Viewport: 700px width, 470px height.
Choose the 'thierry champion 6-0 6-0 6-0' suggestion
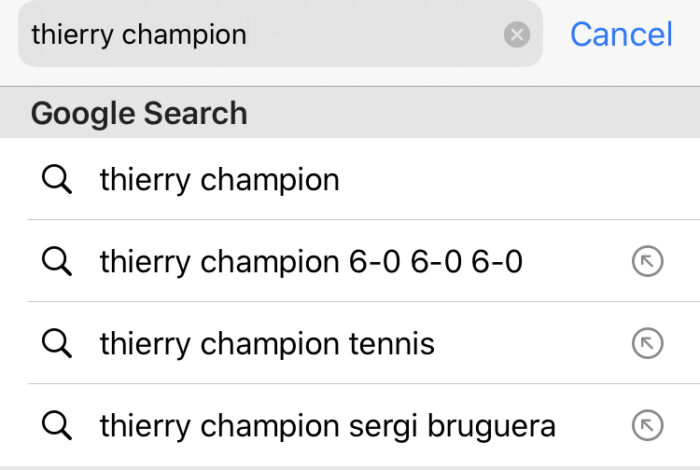click(350, 261)
